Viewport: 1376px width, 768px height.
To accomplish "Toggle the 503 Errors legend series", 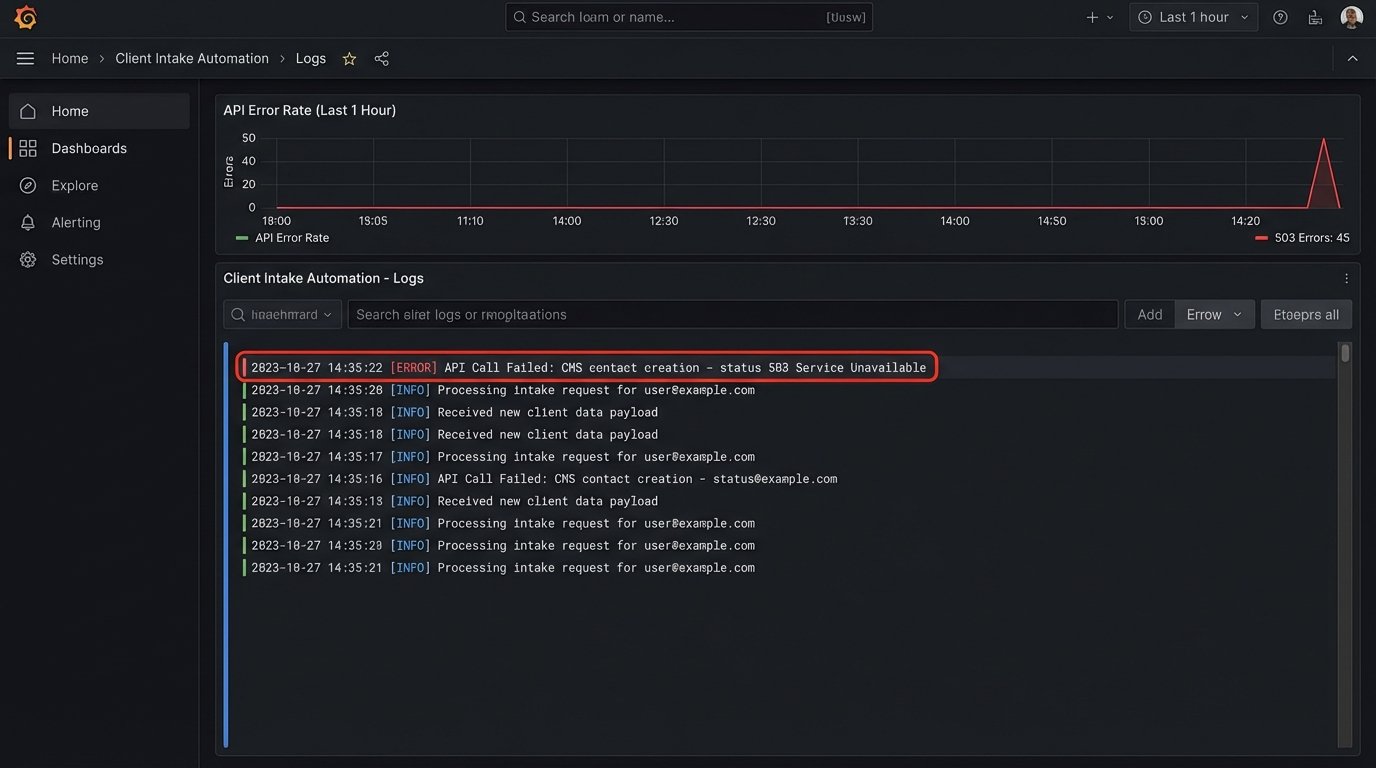I will 1302,238.
